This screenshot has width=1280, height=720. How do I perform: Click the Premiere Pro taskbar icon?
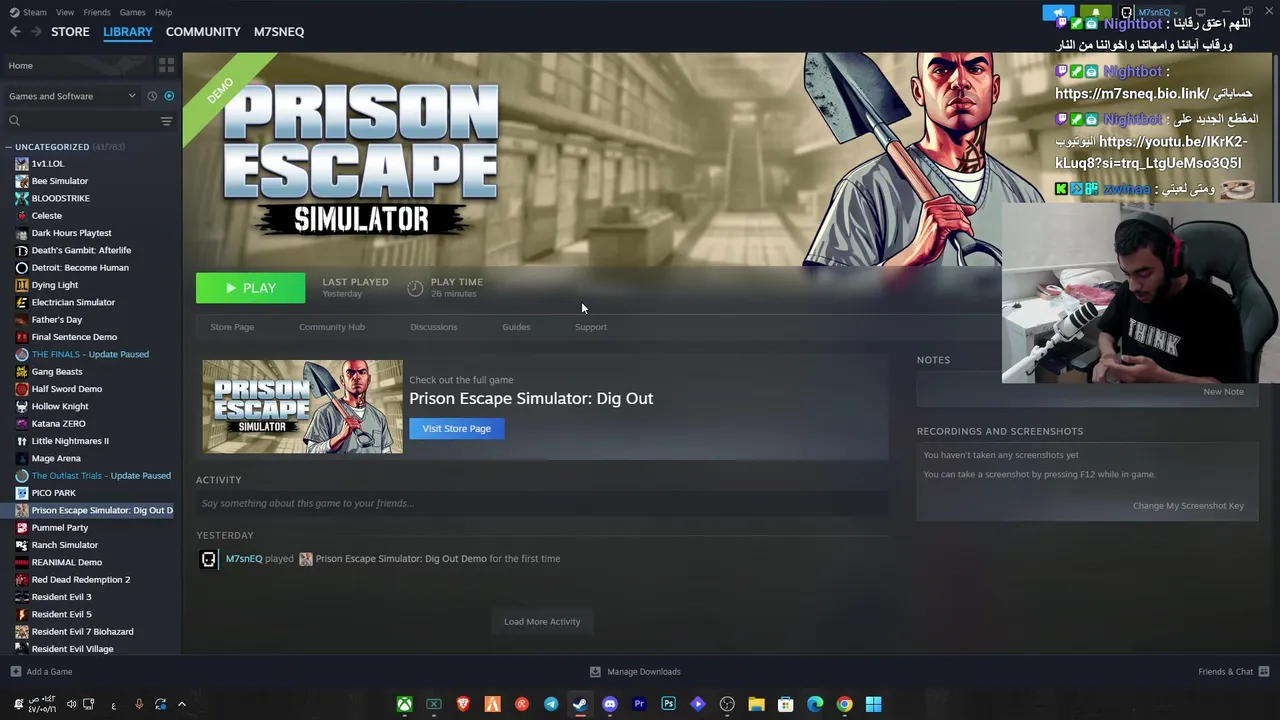639,704
